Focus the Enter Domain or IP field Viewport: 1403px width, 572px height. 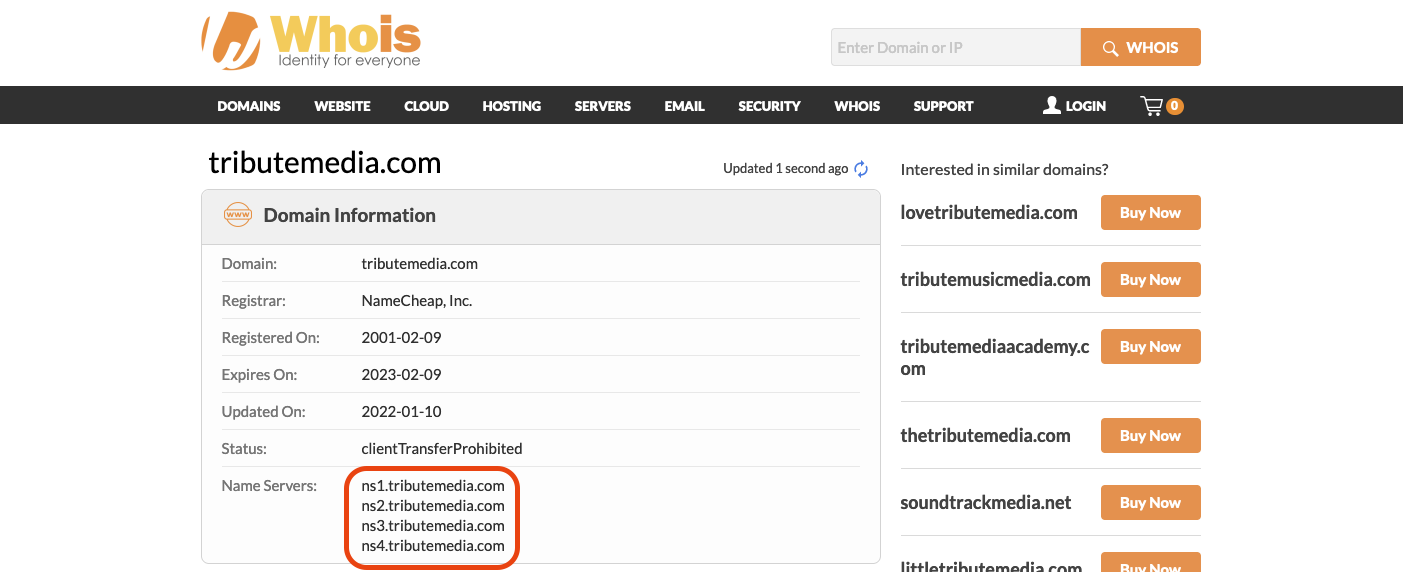tap(956, 47)
